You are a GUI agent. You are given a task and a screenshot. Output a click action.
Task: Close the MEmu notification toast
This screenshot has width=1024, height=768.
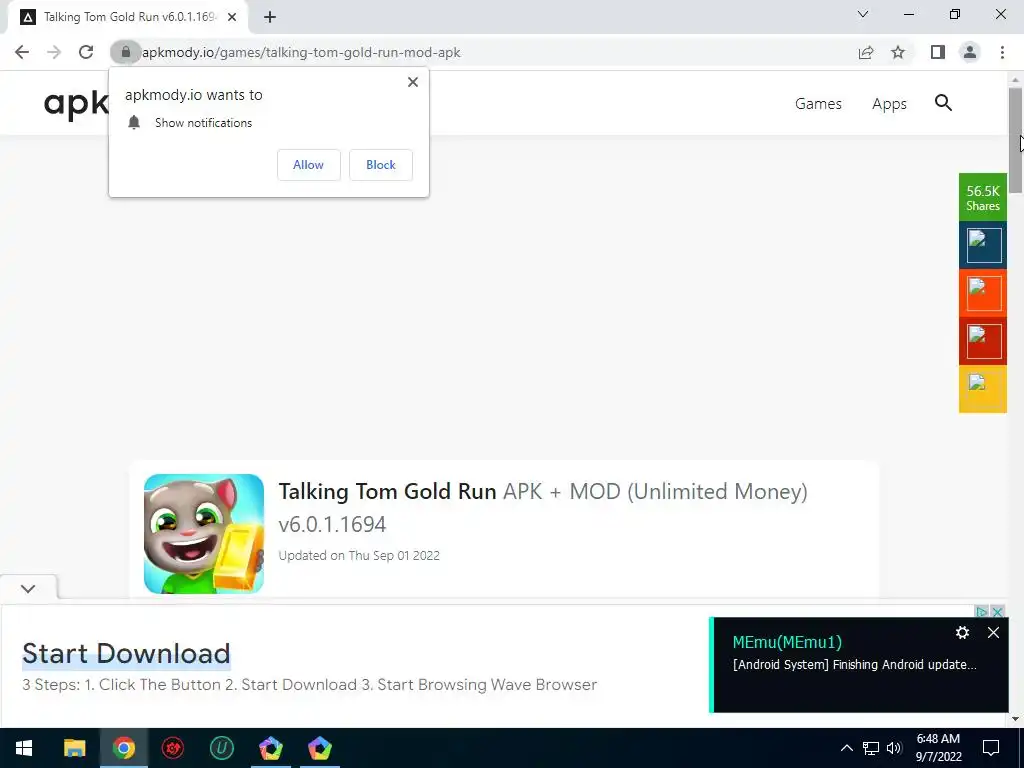pos(993,632)
